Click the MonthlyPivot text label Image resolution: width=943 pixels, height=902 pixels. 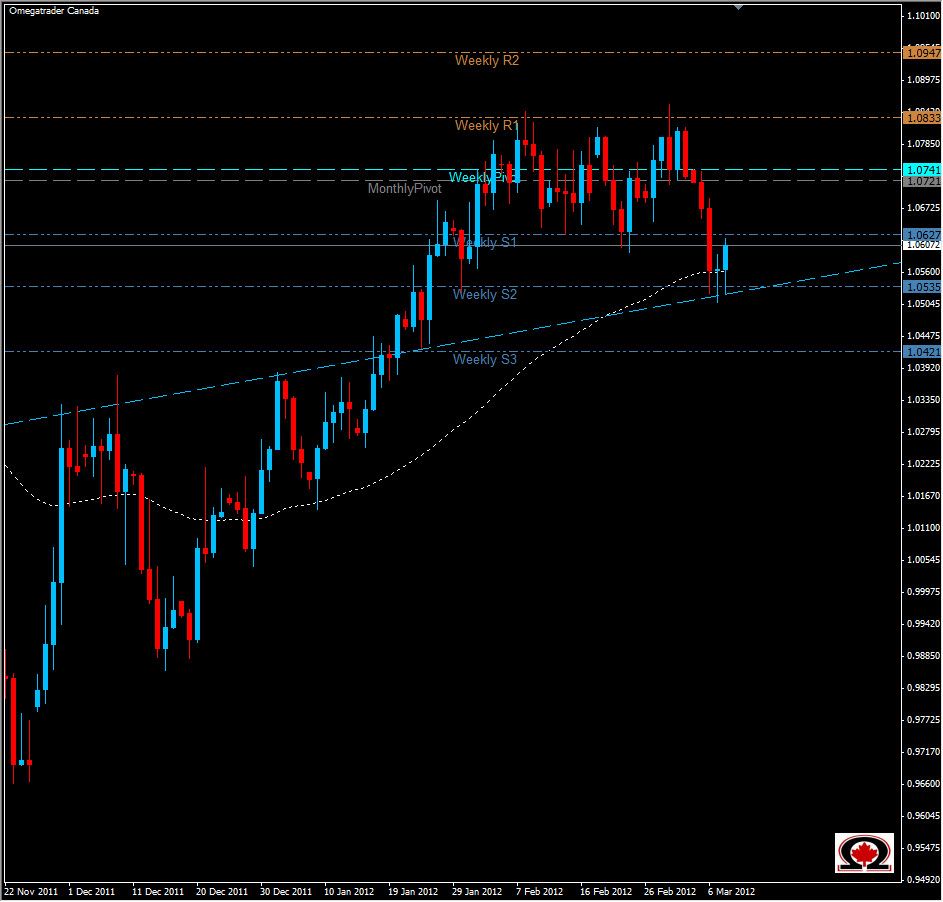tap(403, 187)
